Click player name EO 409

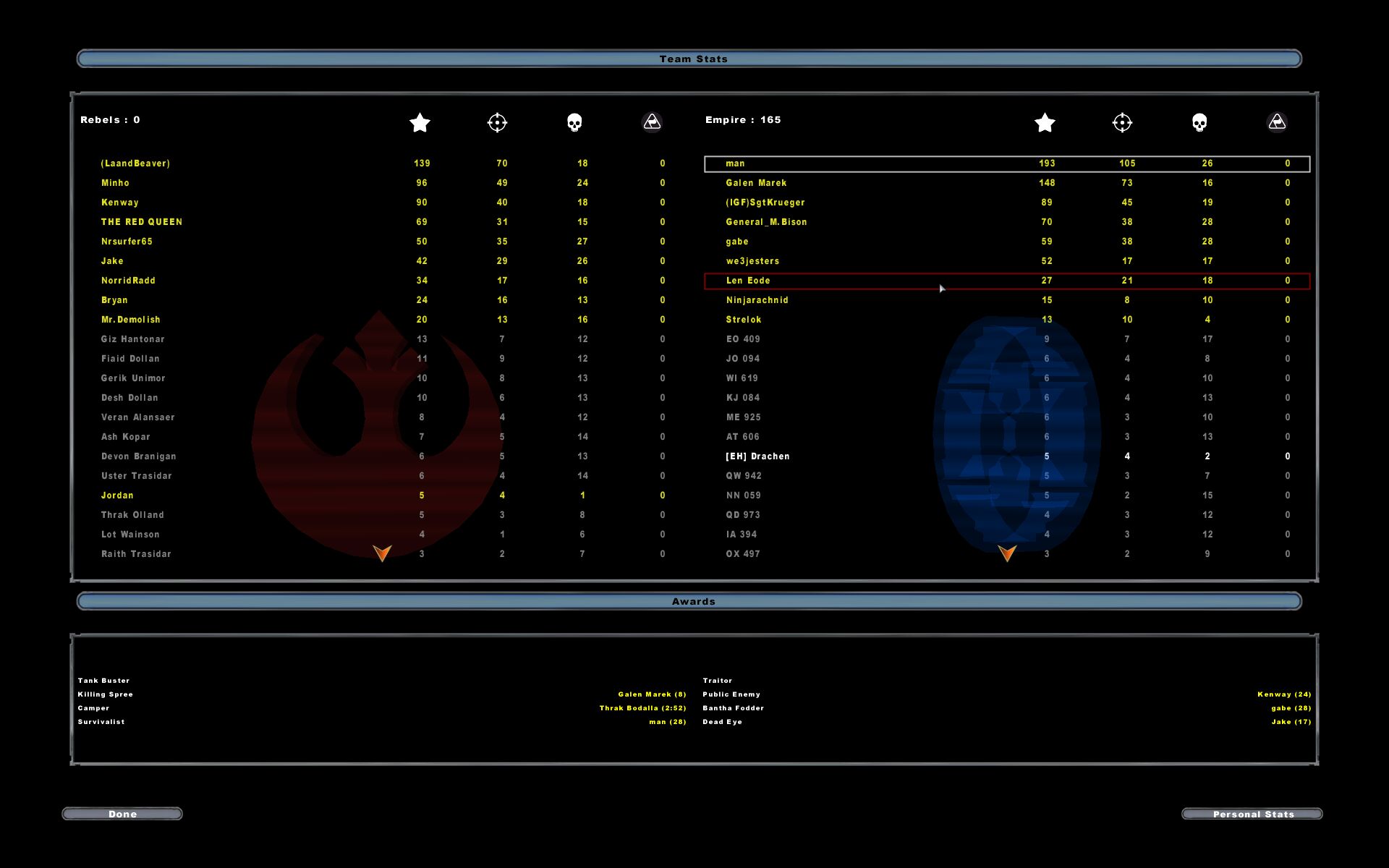tap(743, 339)
